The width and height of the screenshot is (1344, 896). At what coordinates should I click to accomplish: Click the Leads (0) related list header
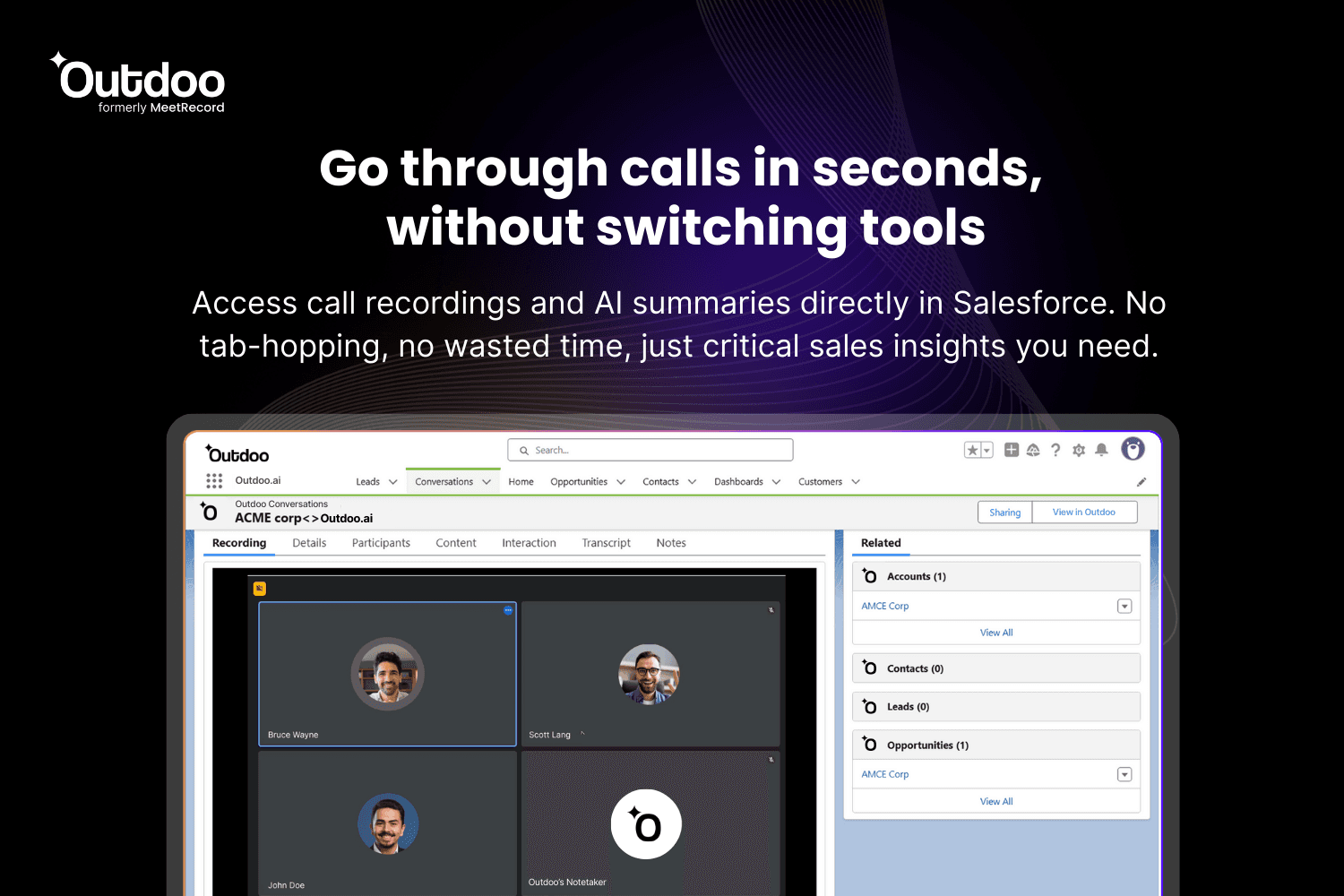click(x=996, y=707)
